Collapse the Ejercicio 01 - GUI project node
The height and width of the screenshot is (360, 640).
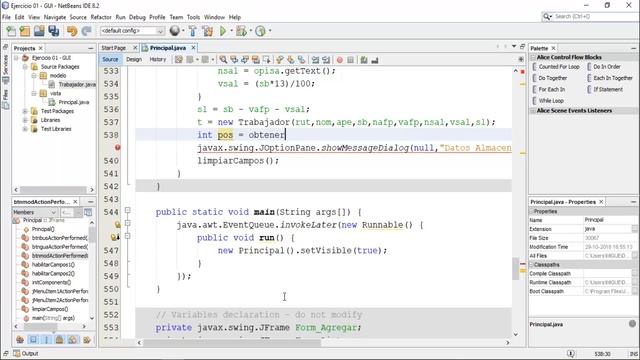[x=16, y=58]
